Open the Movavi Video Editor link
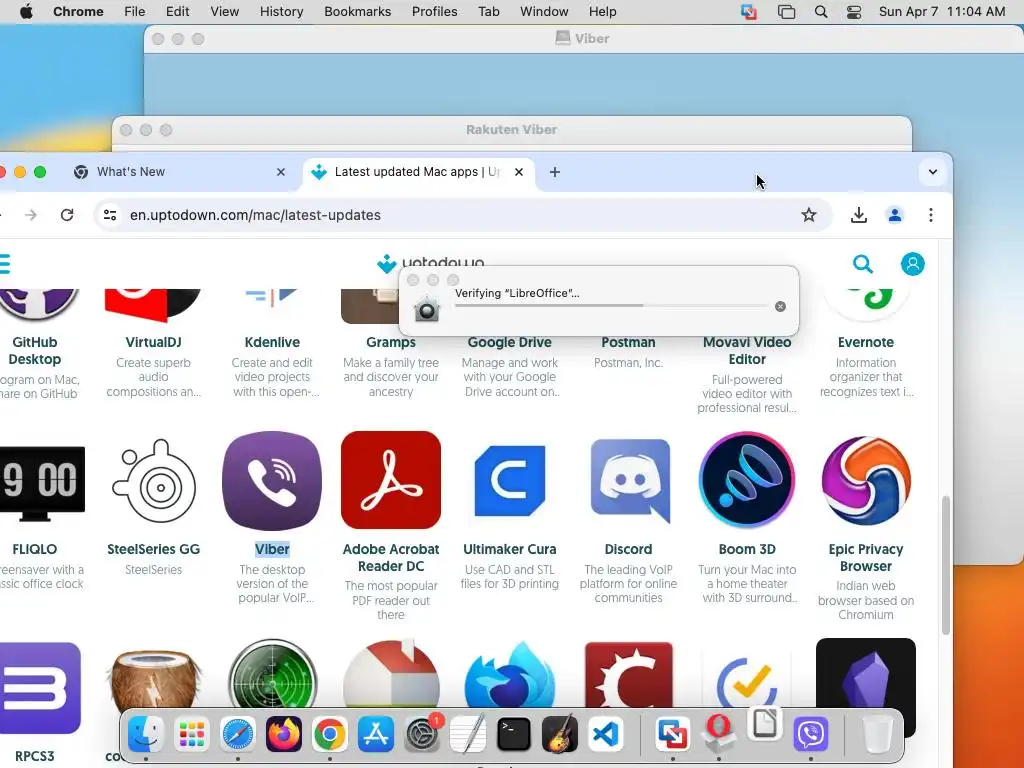Viewport: 1024px width, 768px height. tap(747, 351)
